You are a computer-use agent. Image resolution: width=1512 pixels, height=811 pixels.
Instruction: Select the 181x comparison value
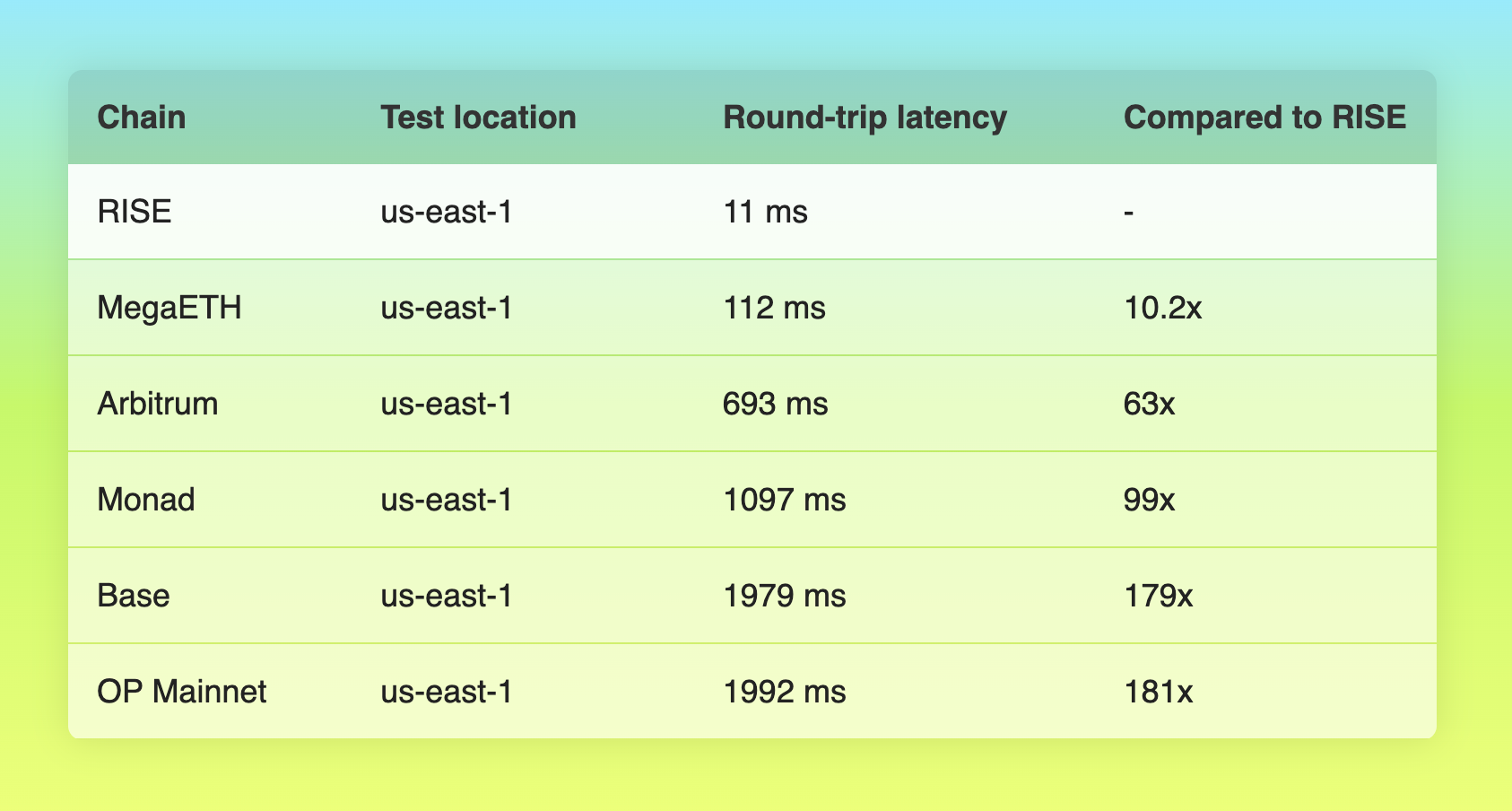(1158, 692)
